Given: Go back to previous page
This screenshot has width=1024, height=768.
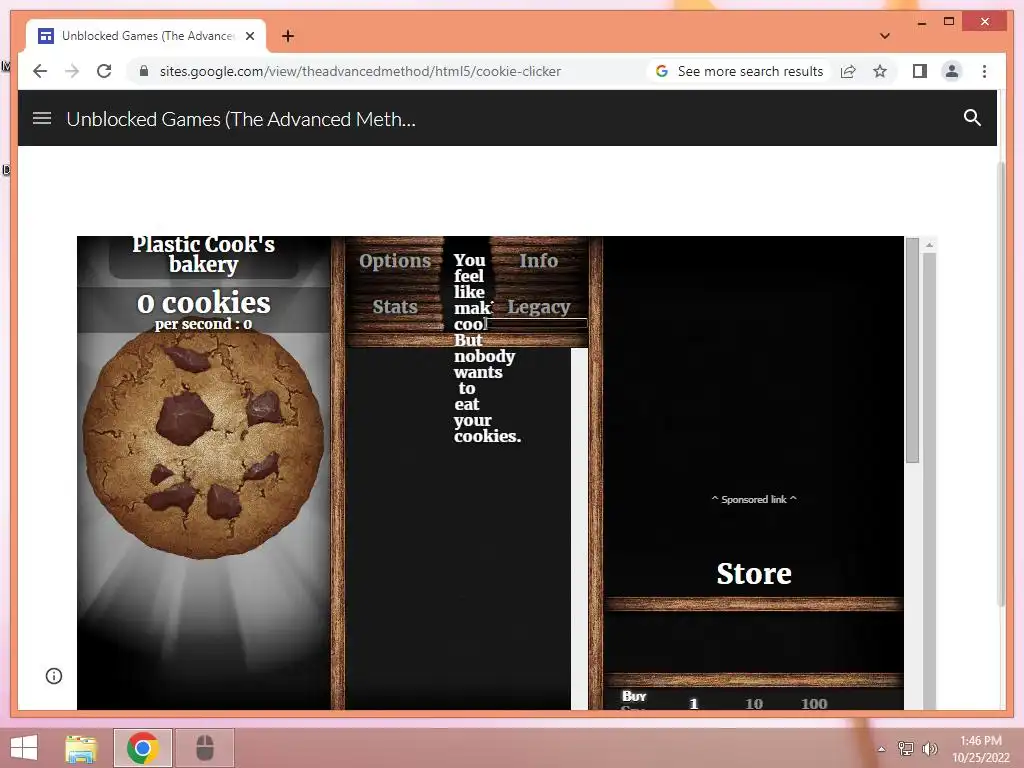Looking at the screenshot, I should coord(40,71).
